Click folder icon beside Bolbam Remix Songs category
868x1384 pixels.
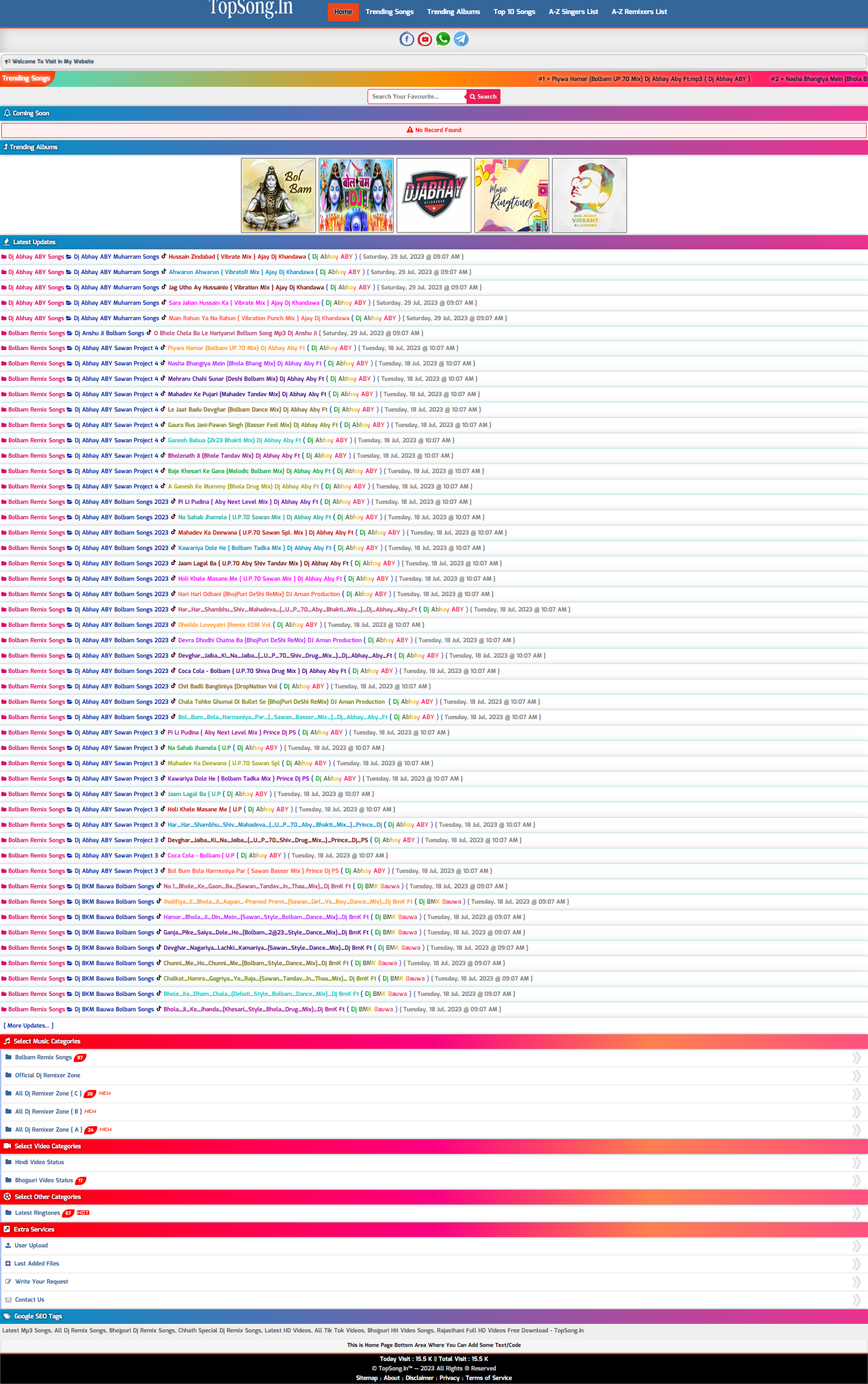point(9,1057)
